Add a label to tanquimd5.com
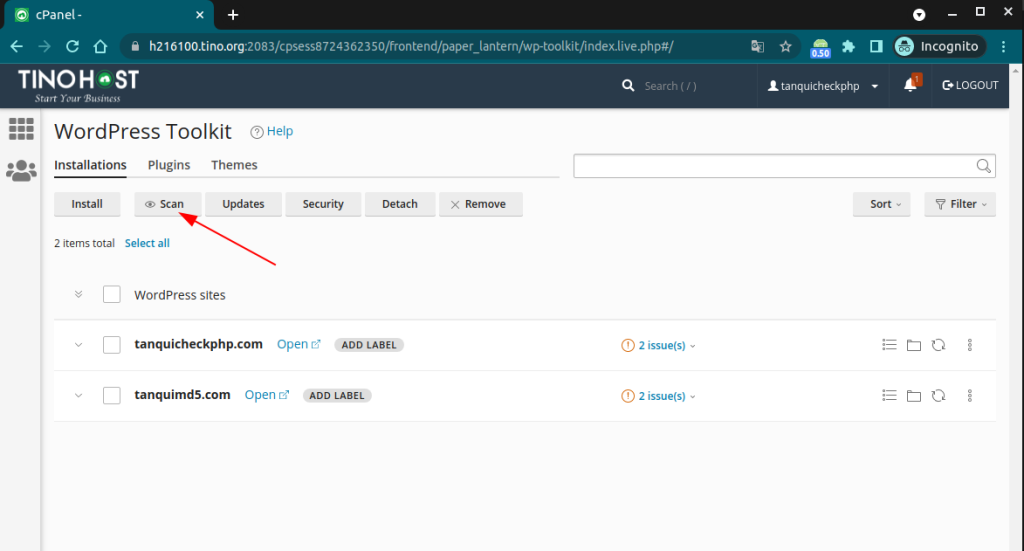Screen dimensions: 1024x551 click(x=337, y=396)
